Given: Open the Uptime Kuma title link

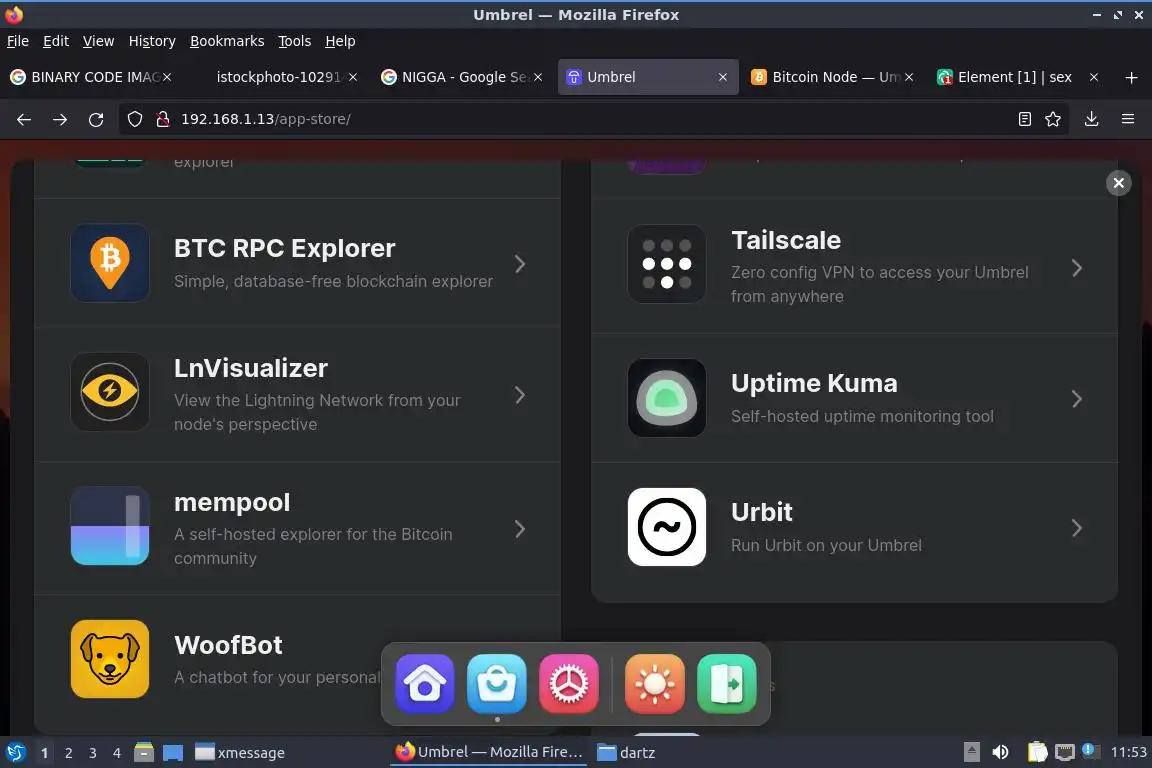Looking at the screenshot, I should coord(814,383).
